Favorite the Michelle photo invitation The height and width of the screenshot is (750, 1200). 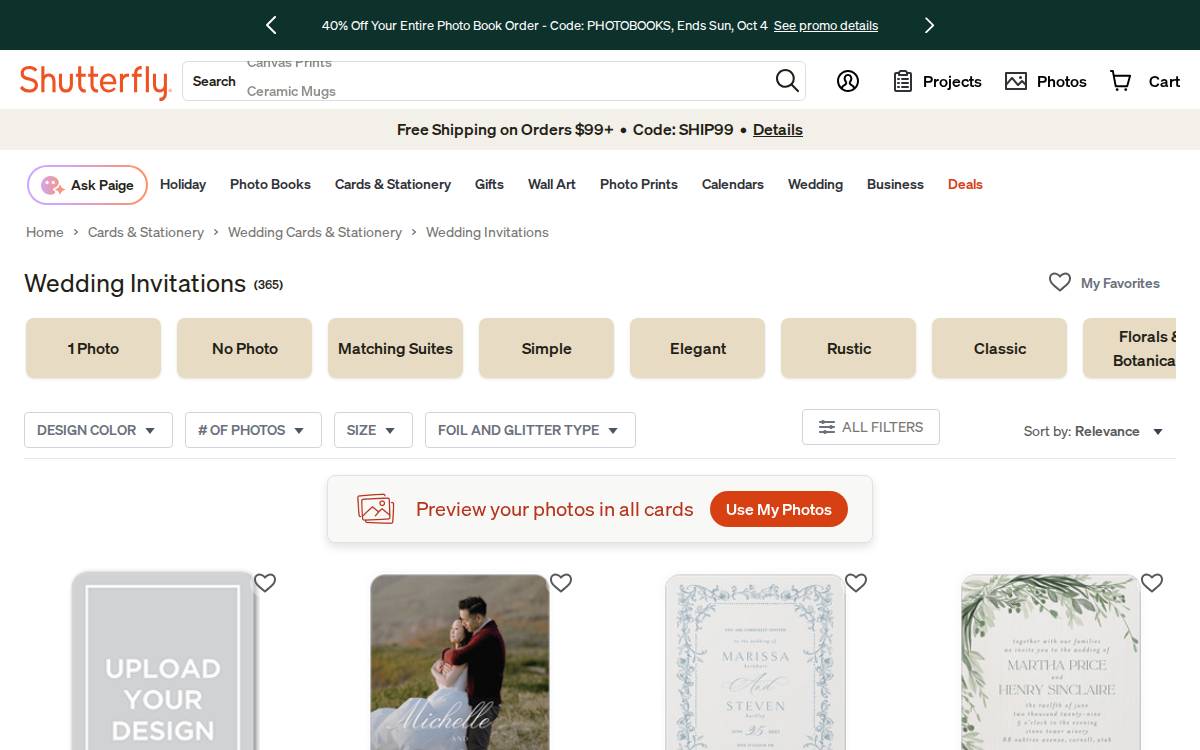click(x=561, y=582)
